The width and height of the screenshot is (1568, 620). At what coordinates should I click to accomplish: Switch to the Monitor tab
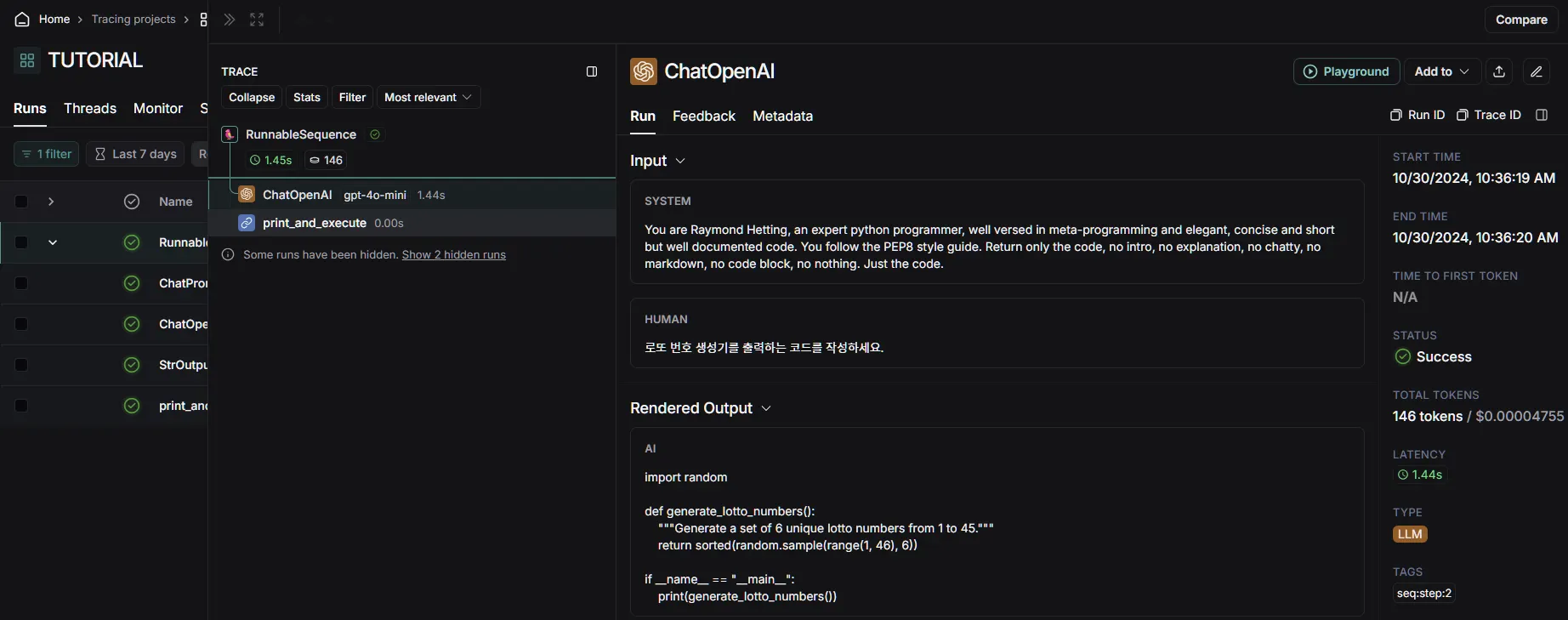(158, 108)
